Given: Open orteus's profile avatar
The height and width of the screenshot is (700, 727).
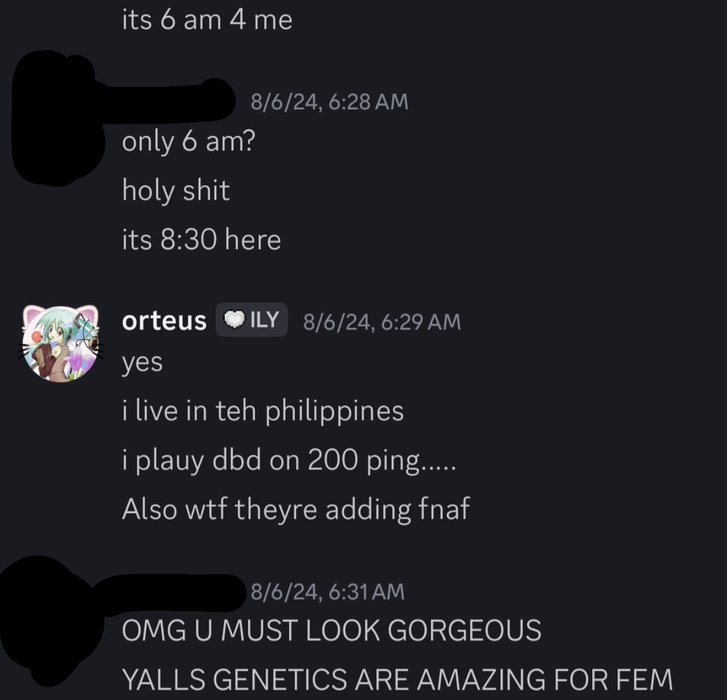Looking at the screenshot, I should pos(60,344).
